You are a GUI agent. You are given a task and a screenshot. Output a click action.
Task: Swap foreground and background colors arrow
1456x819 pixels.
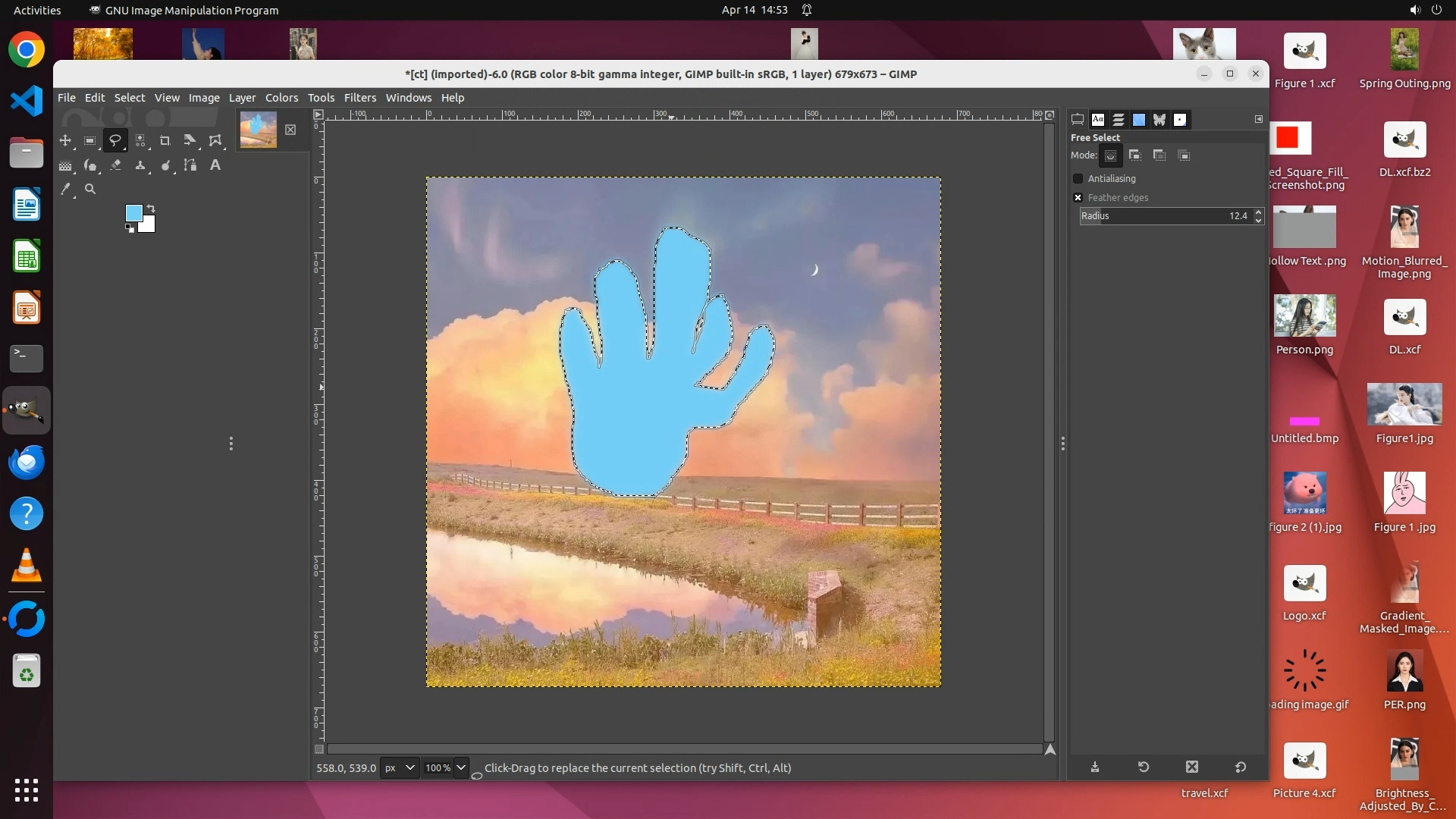[x=151, y=209]
